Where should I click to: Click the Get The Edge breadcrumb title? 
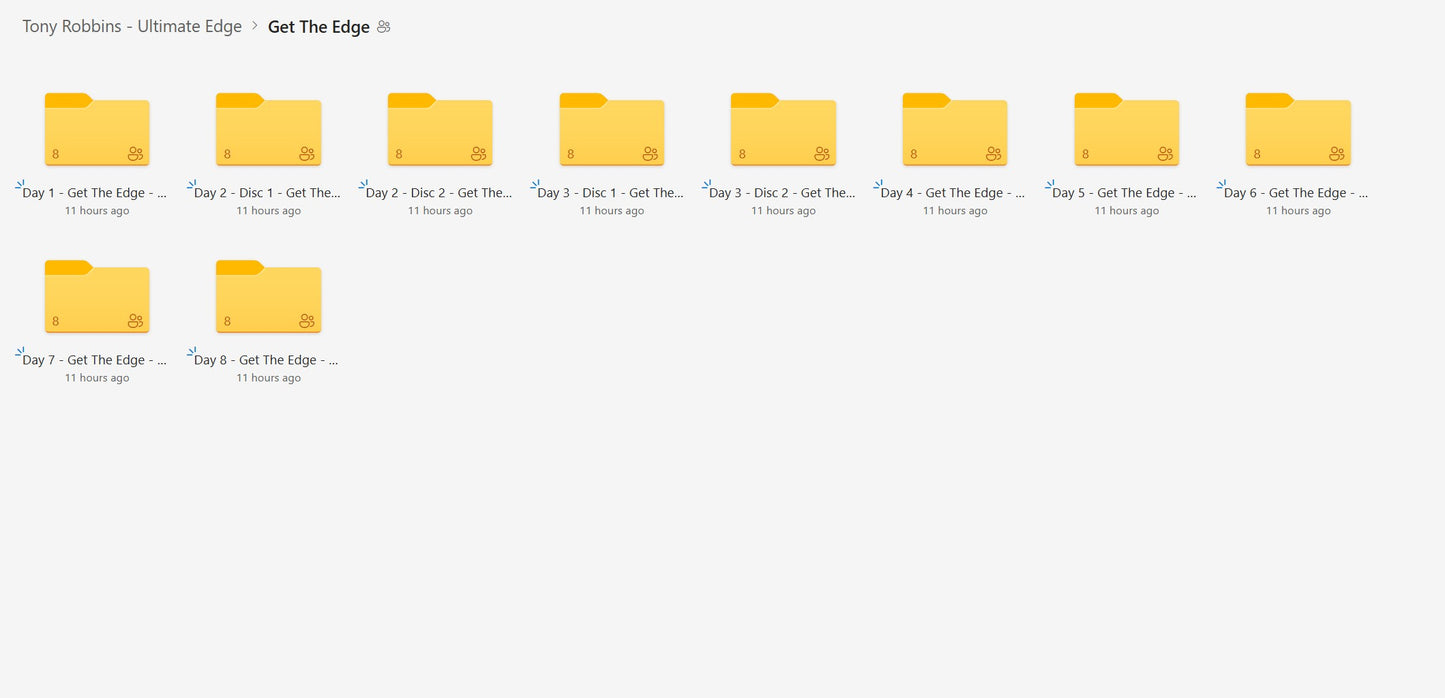(319, 27)
